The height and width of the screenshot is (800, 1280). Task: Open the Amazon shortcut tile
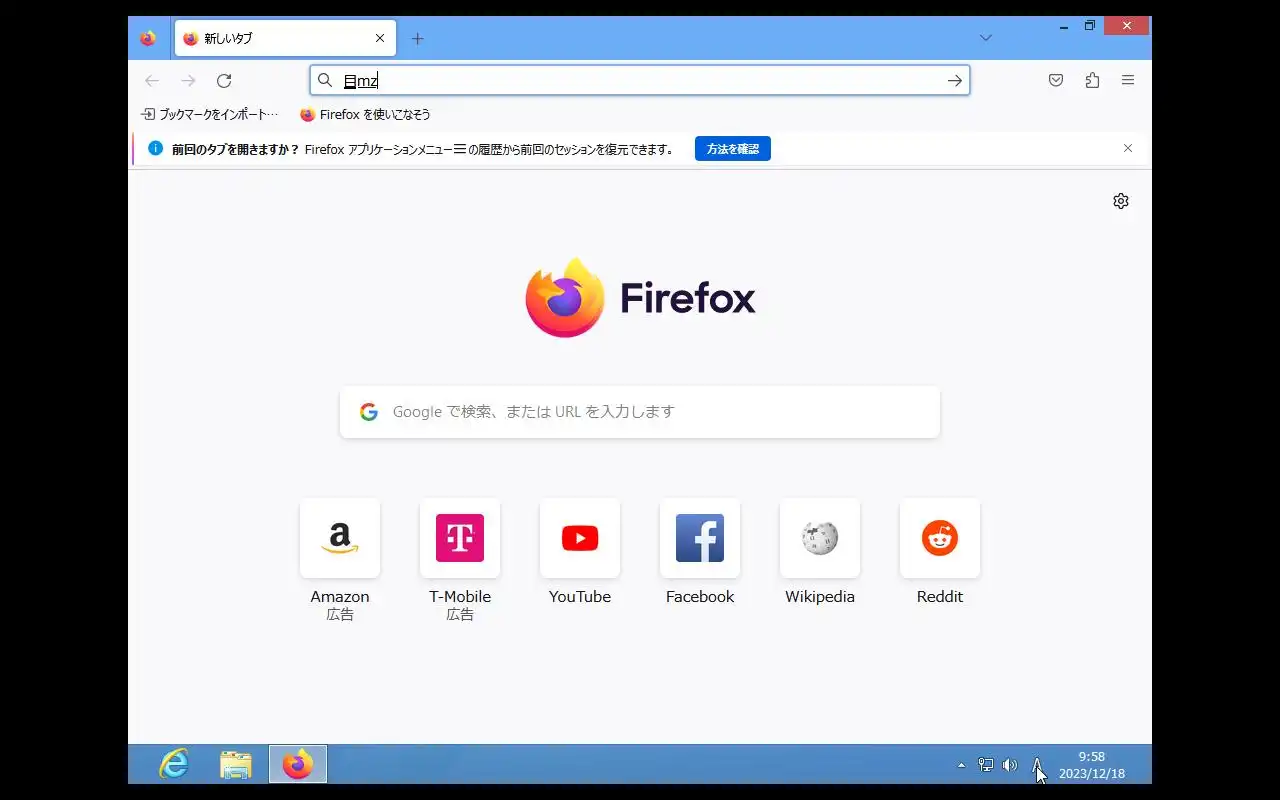(x=340, y=538)
